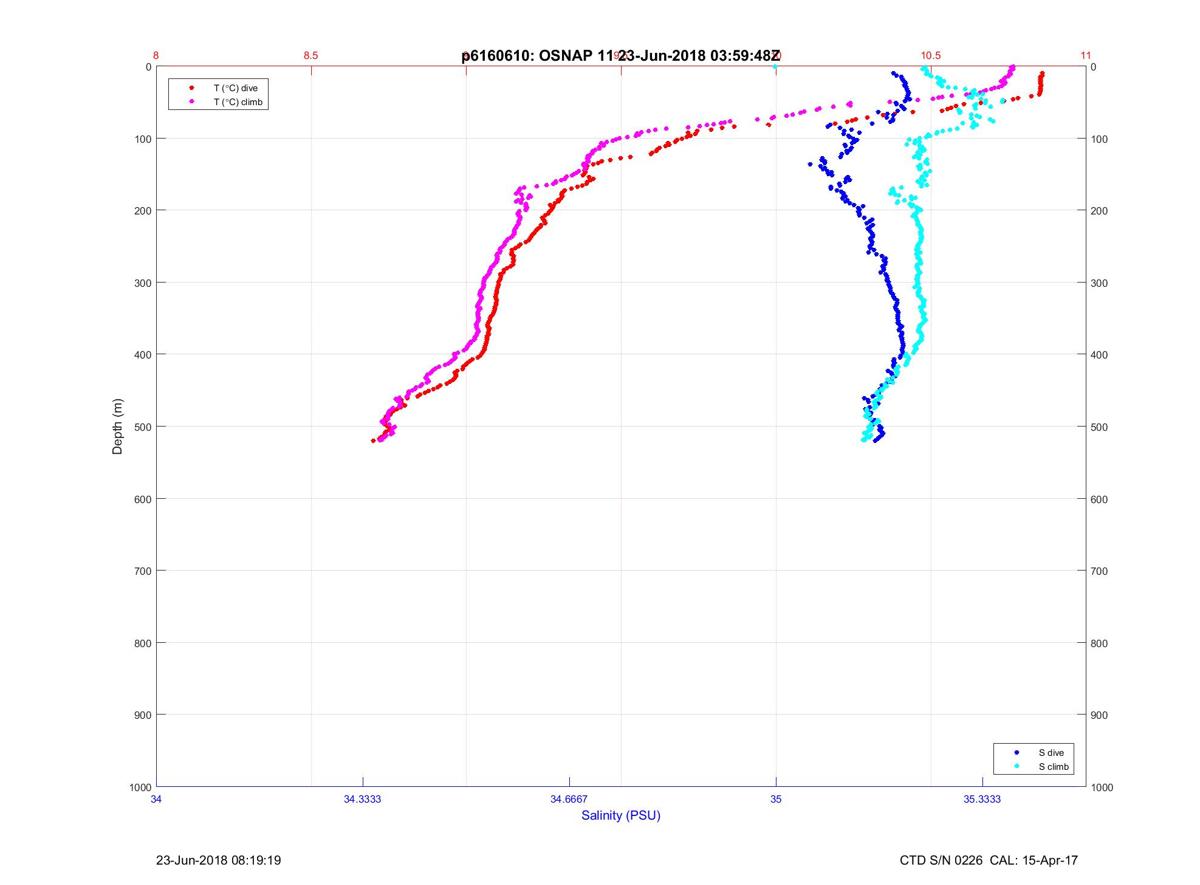Image resolution: width=1200 pixels, height=885 pixels.
Task: Click temperature tick label 10.5 on top axis
Action: [931, 55]
